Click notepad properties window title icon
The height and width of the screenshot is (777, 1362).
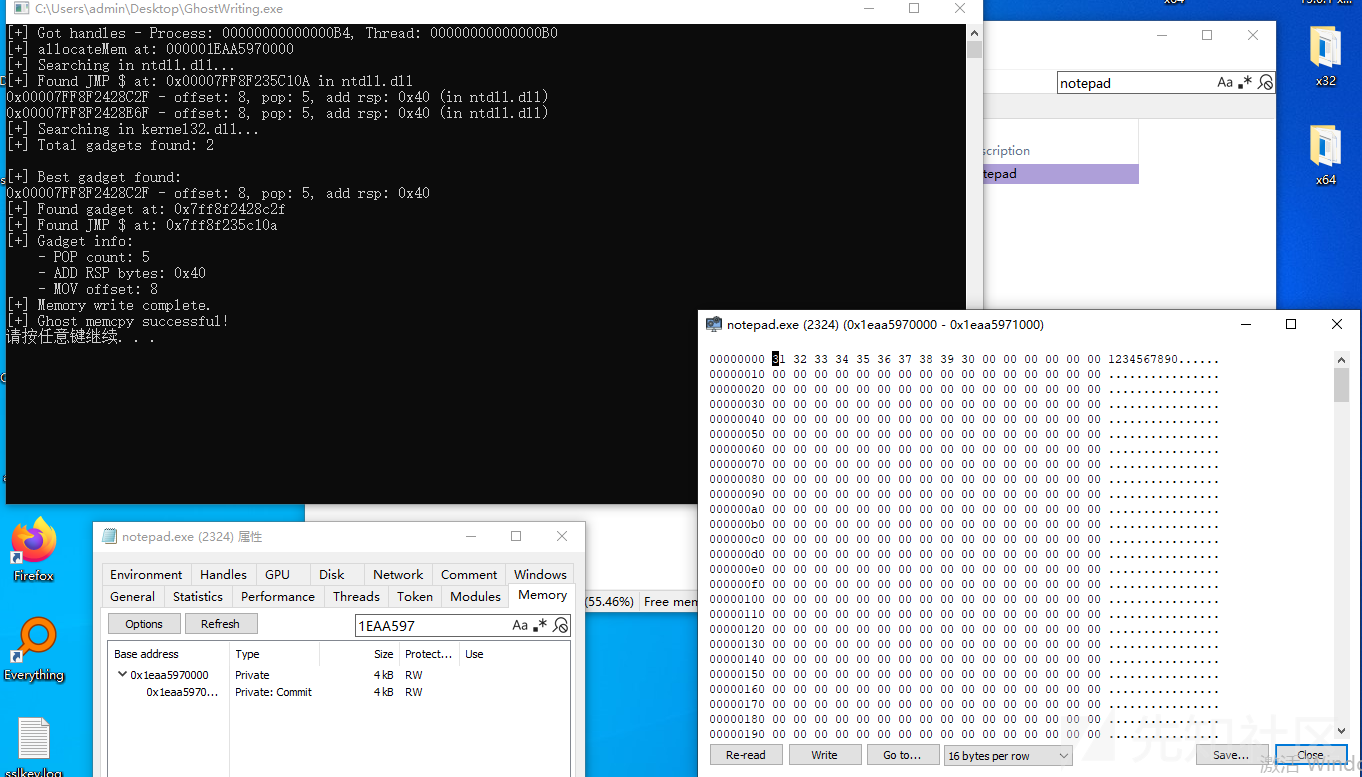(109, 537)
